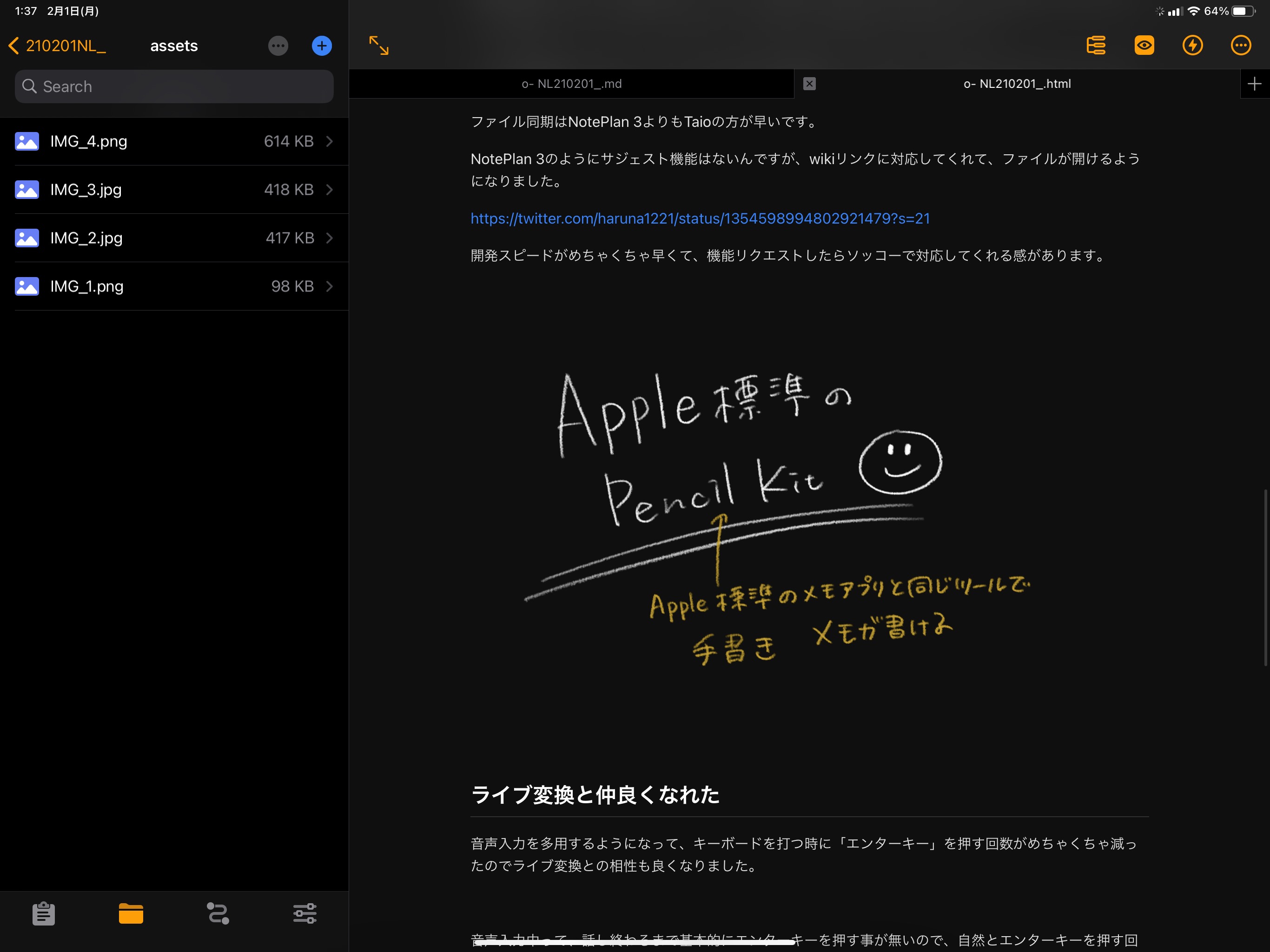Switch to the o- NL210201_.md tab
Screen dimensions: 1270x952
tap(571, 84)
